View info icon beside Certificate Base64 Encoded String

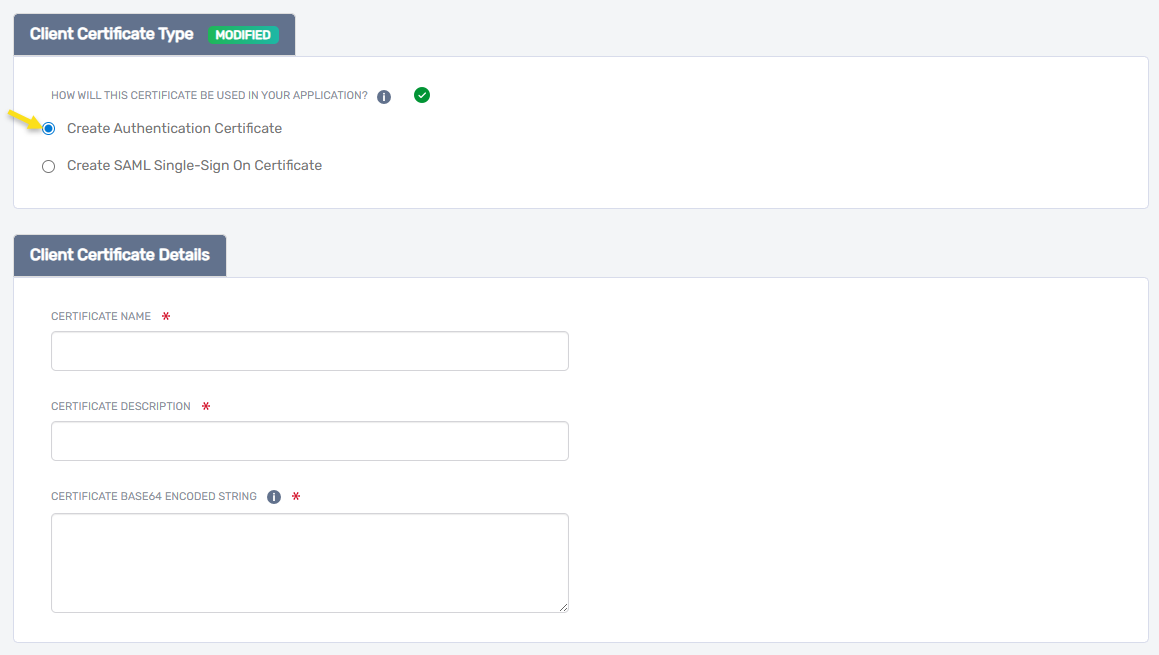[x=273, y=496]
